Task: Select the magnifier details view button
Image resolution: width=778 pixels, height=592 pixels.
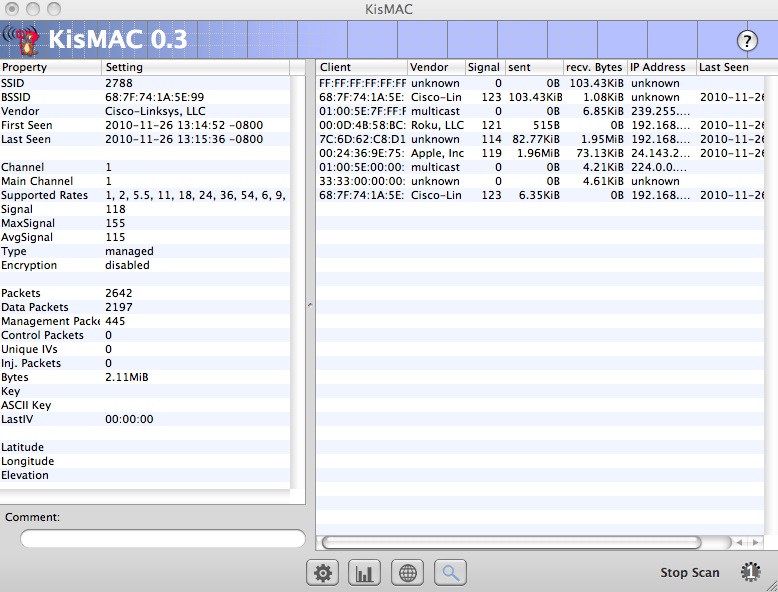Action: coord(450,573)
